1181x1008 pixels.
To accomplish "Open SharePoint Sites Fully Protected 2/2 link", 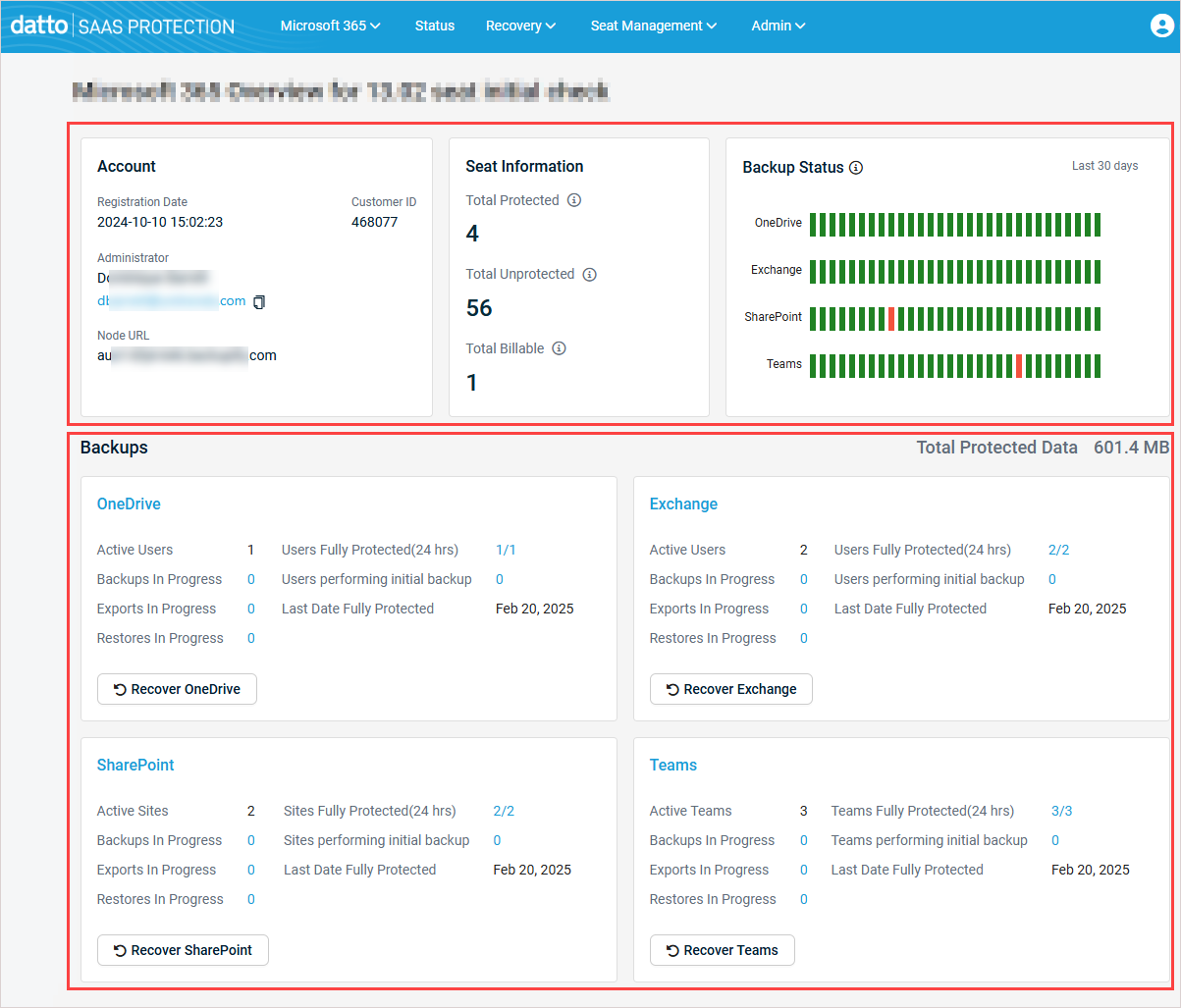I will [x=504, y=811].
